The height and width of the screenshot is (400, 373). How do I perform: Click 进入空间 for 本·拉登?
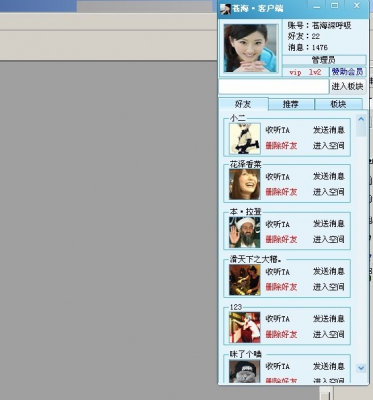pos(328,239)
